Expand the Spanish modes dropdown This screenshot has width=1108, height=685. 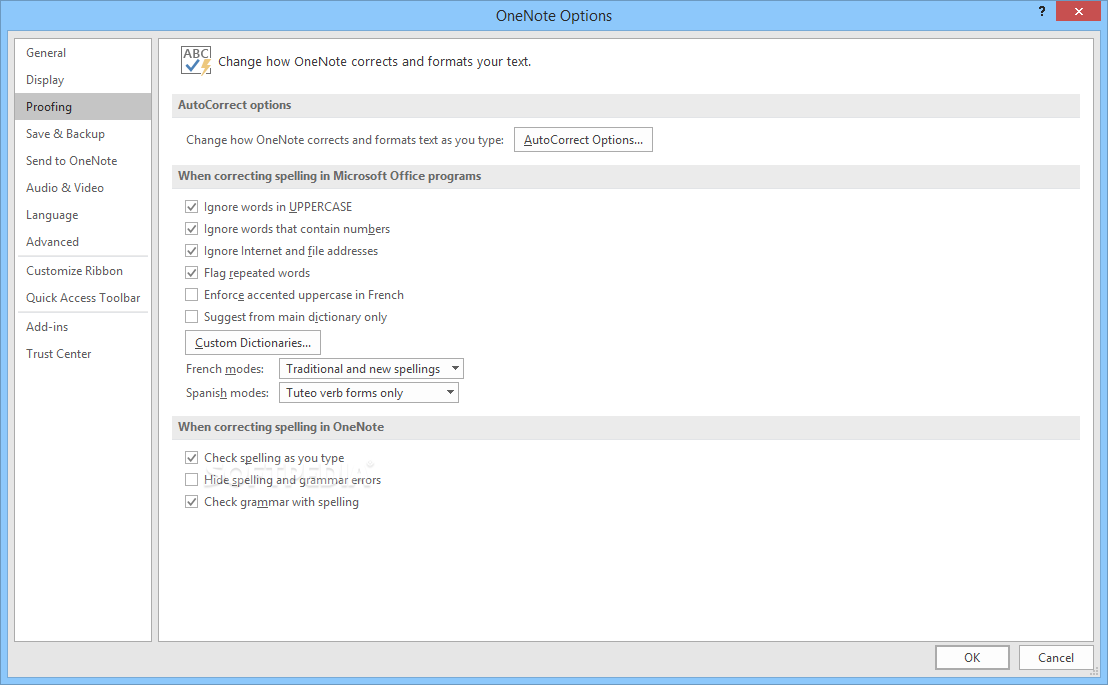pyautogui.click(x=368, y=393)
